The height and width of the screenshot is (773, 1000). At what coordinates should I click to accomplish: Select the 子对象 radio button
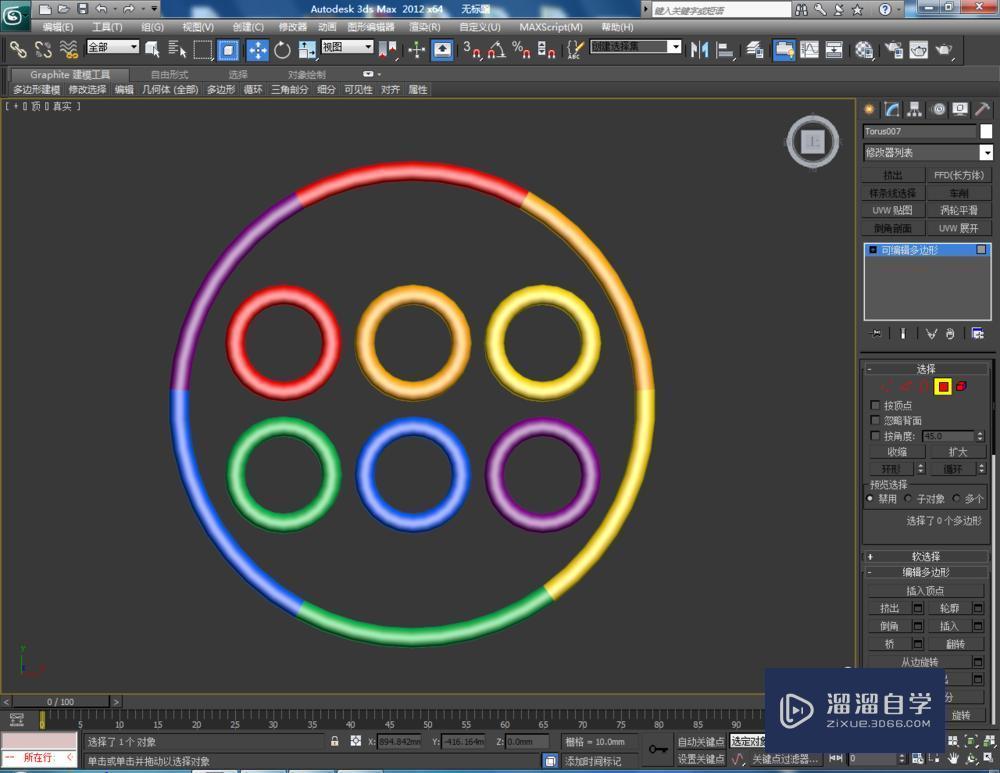click(909, 498)
